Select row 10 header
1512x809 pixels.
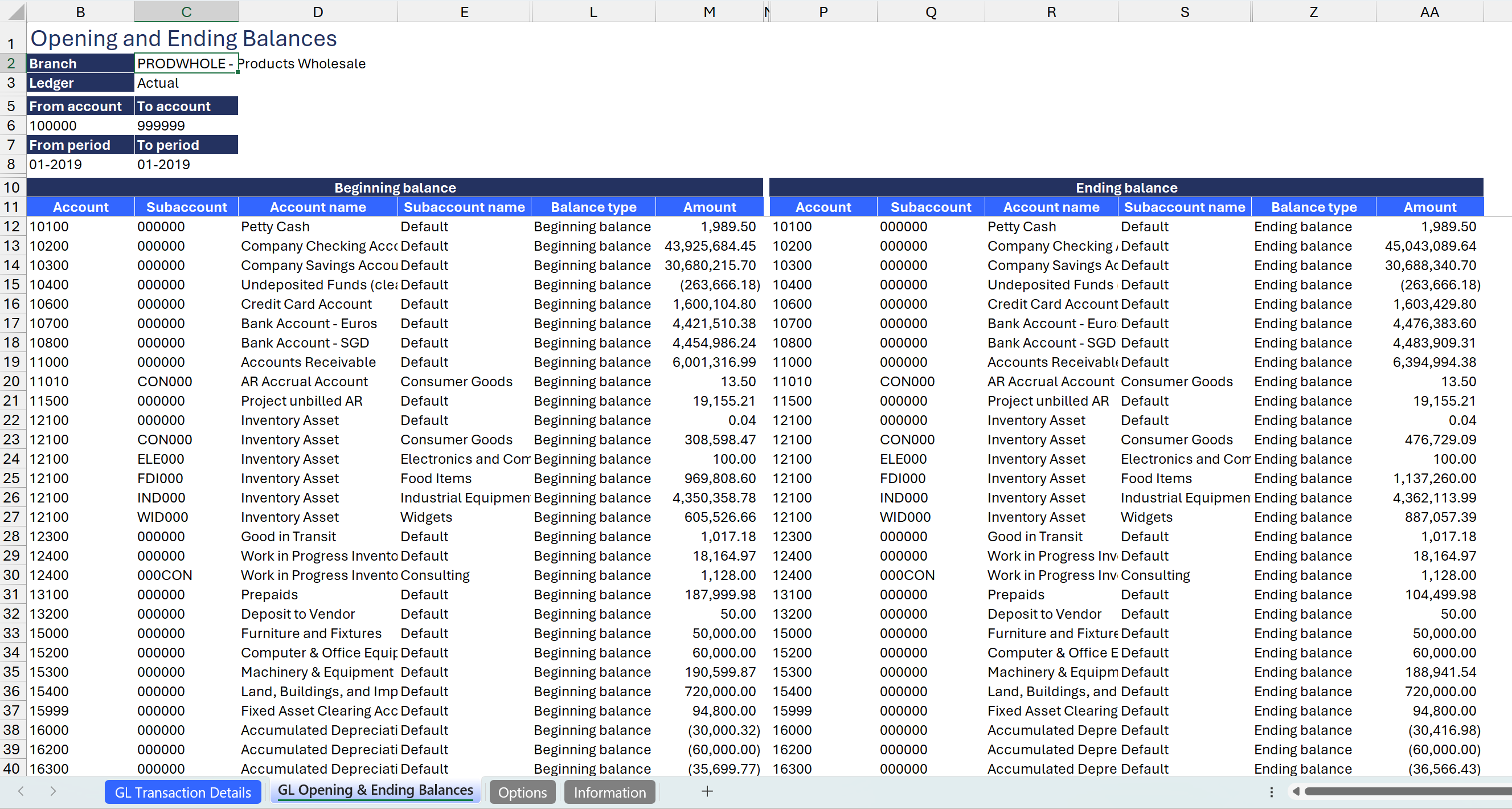coord(12,187)
